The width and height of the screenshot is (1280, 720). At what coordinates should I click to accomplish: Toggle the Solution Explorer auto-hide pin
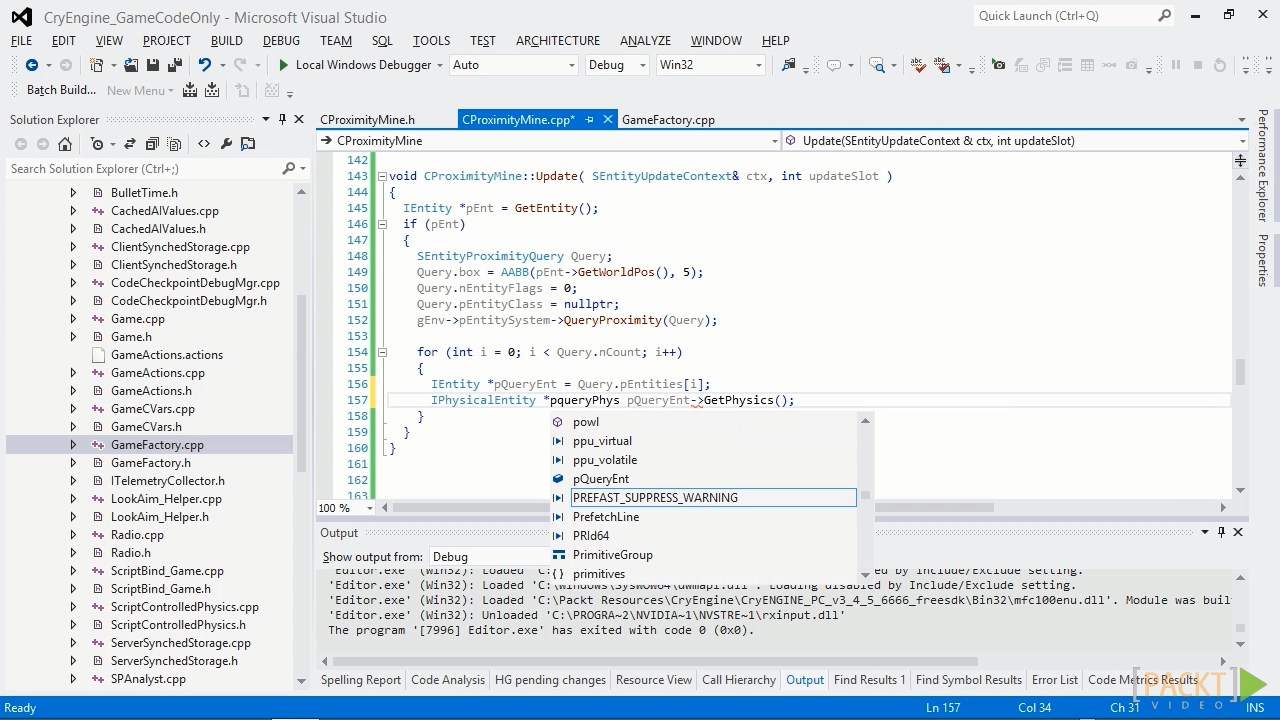click(282, 119)
